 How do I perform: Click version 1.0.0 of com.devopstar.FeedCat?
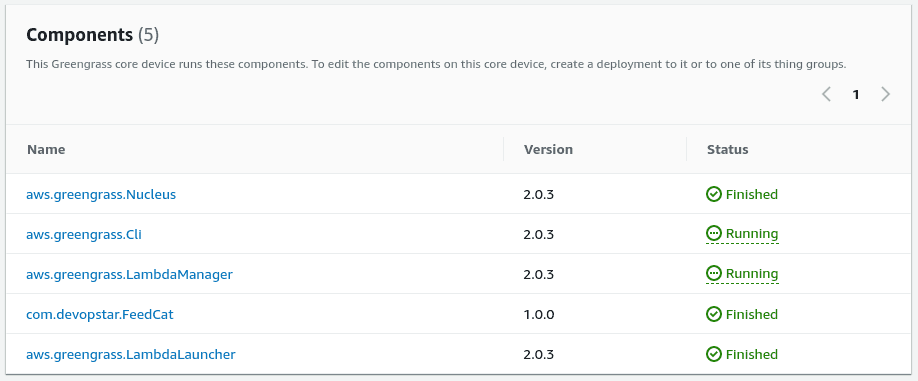[x=539, y=314]
